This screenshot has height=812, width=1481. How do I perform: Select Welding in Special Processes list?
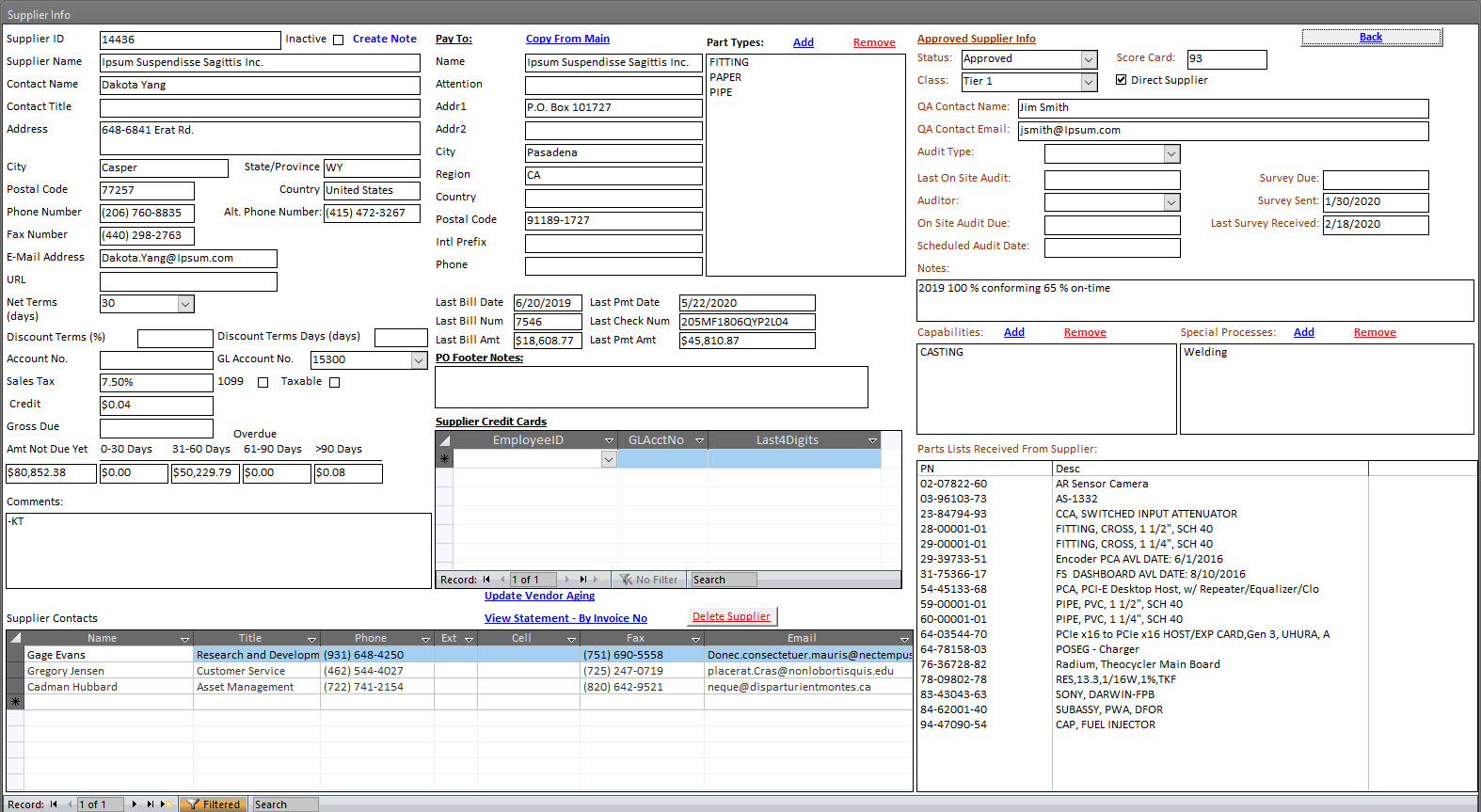click(1205, 352)
